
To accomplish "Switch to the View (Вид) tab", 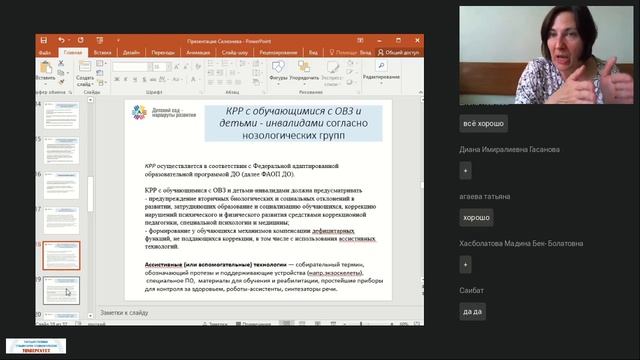I will pyautogui.click(x=313, y=52).
